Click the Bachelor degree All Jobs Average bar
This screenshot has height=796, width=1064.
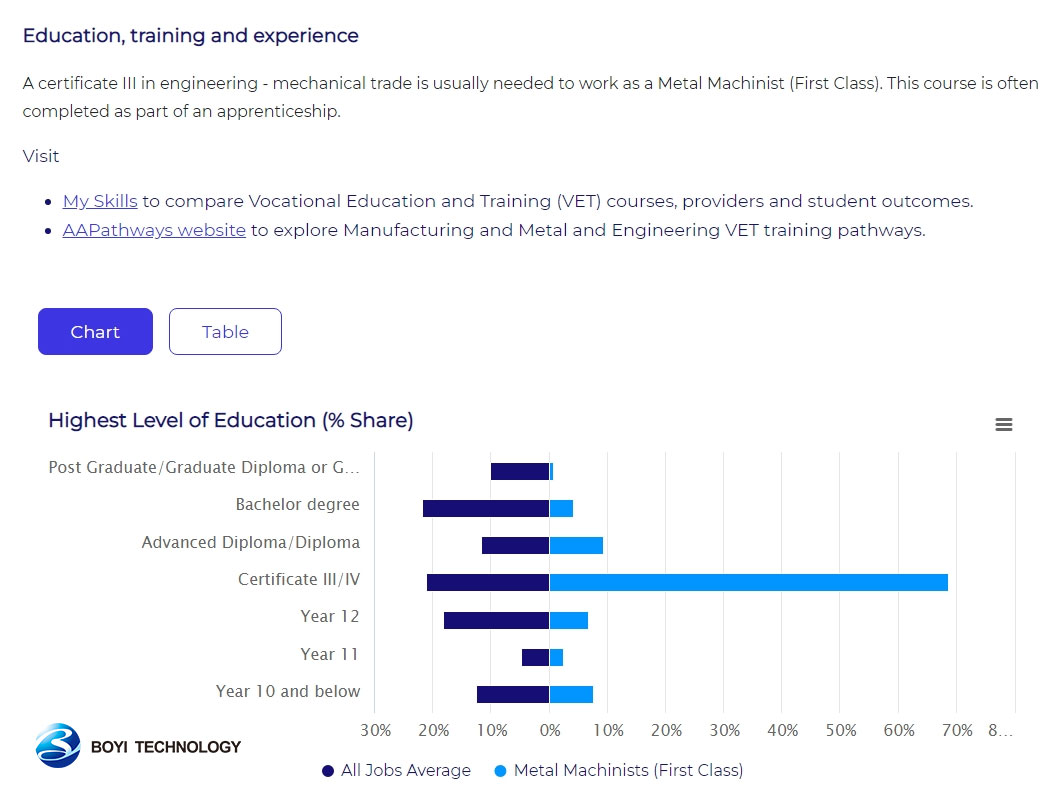coord(486,508)
